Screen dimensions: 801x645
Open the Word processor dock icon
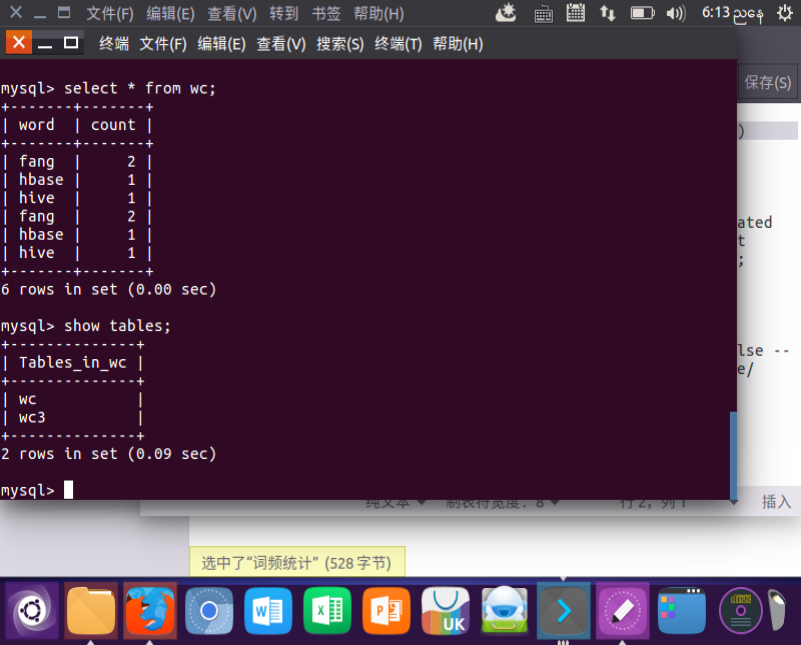(268, 610)
